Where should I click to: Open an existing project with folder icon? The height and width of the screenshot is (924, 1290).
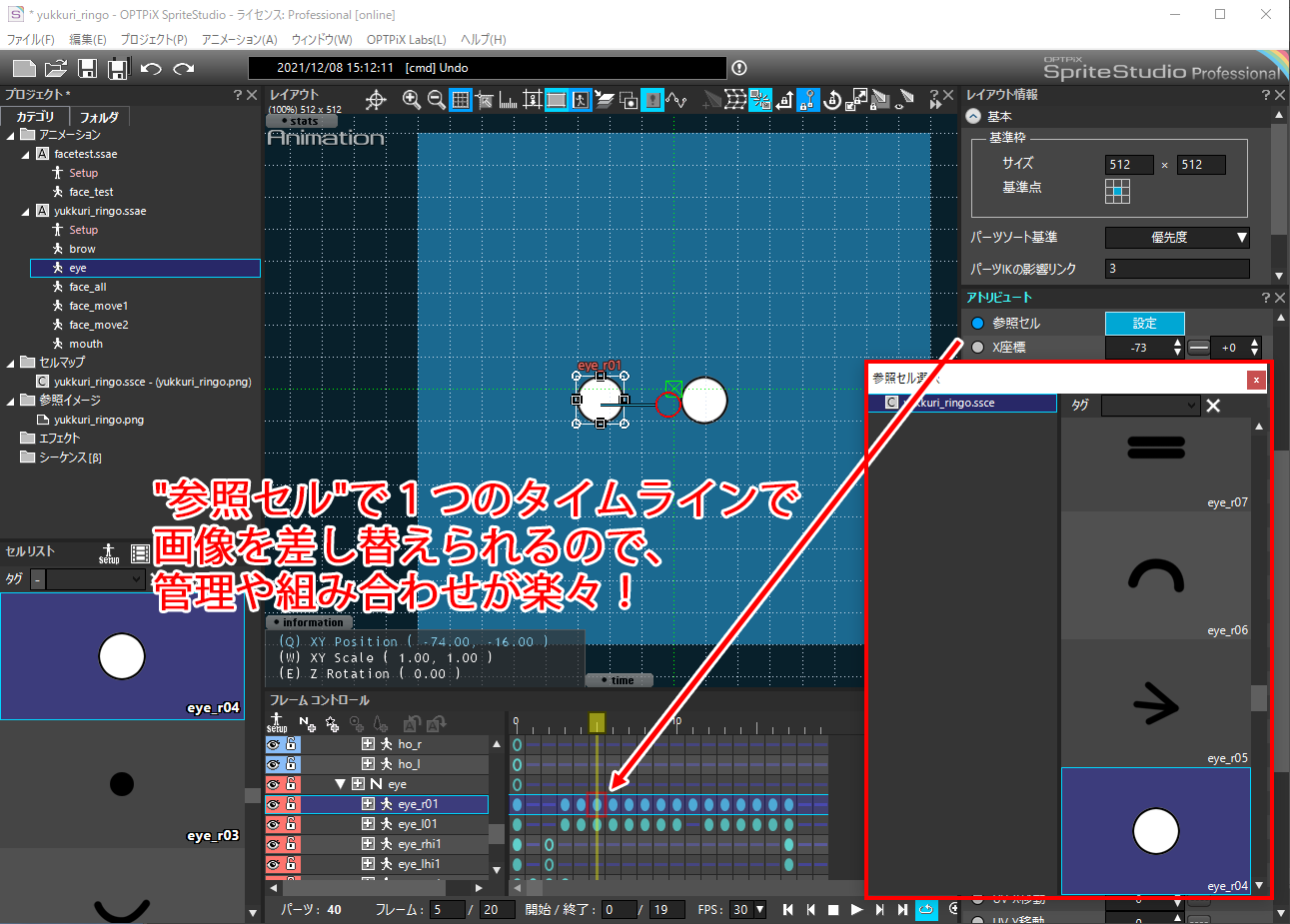coord(56,68)
